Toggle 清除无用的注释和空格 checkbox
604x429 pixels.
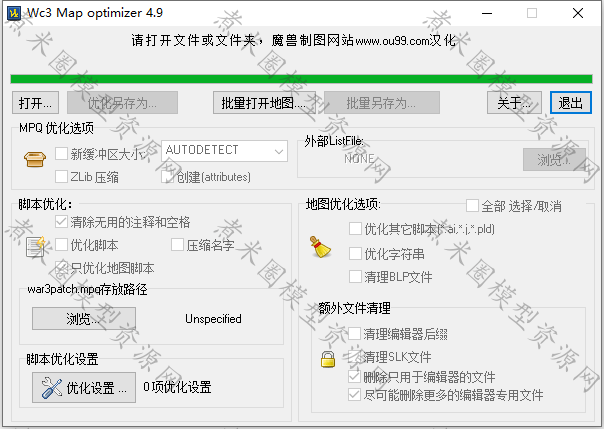tap(62, 221)
